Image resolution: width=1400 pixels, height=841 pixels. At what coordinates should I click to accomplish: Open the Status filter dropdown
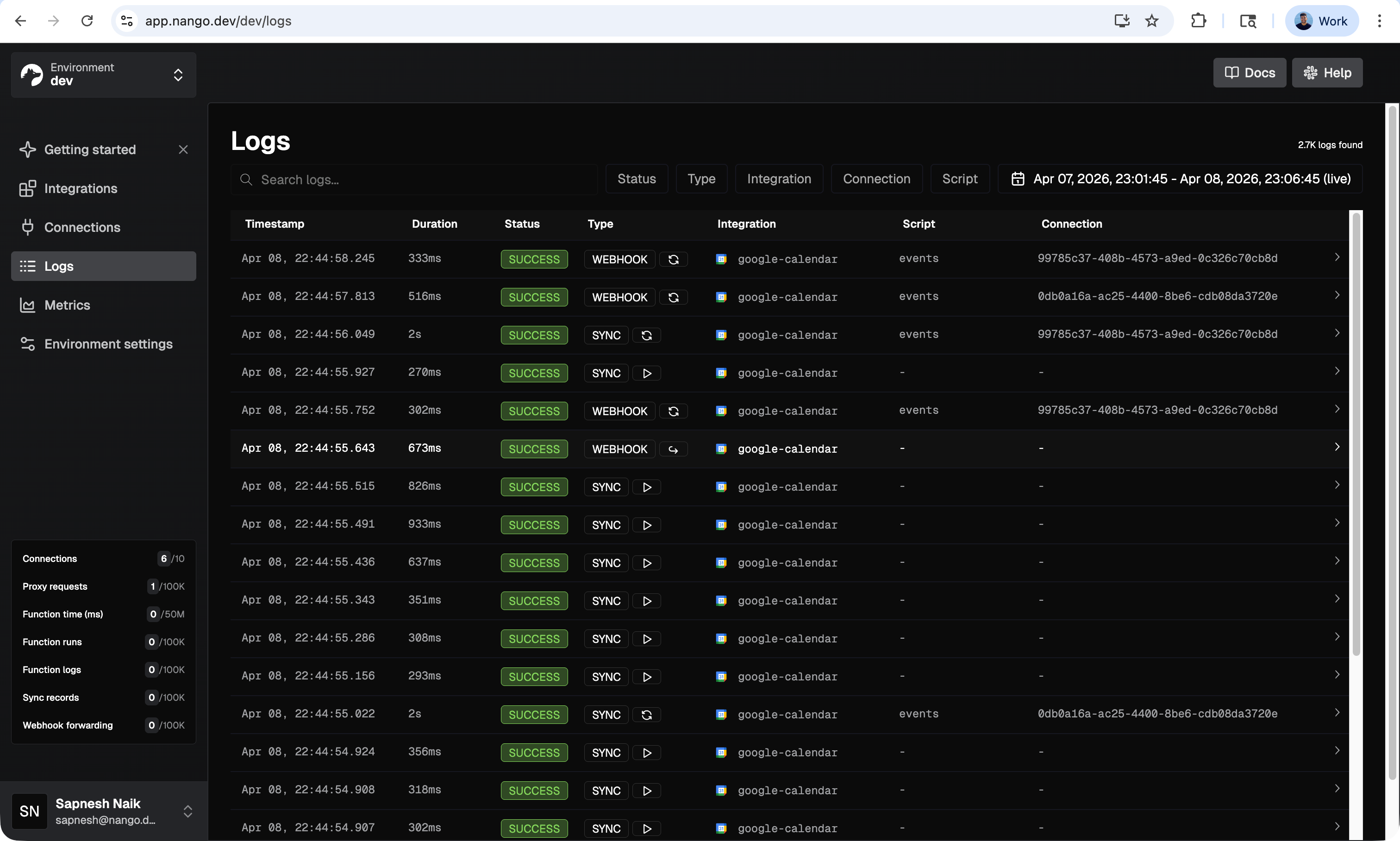pyautogui.click(x=636, y=179)
